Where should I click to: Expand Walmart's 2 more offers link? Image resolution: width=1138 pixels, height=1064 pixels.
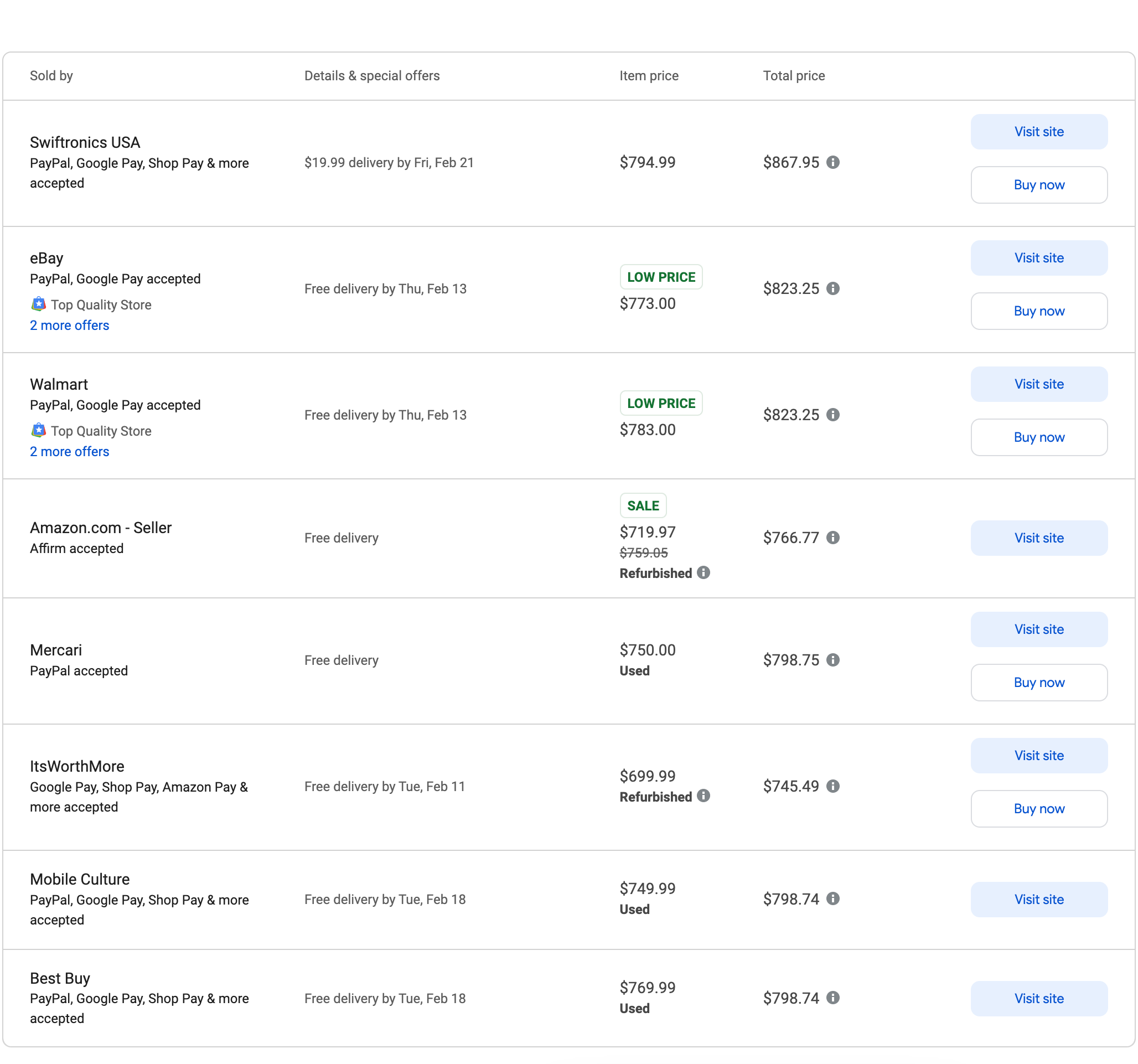[x=68, y=452]
